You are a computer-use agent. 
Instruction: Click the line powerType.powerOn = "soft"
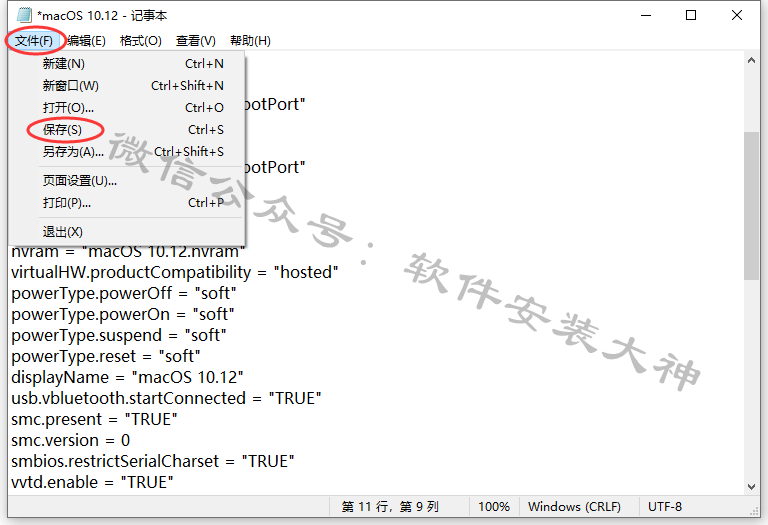123,314
